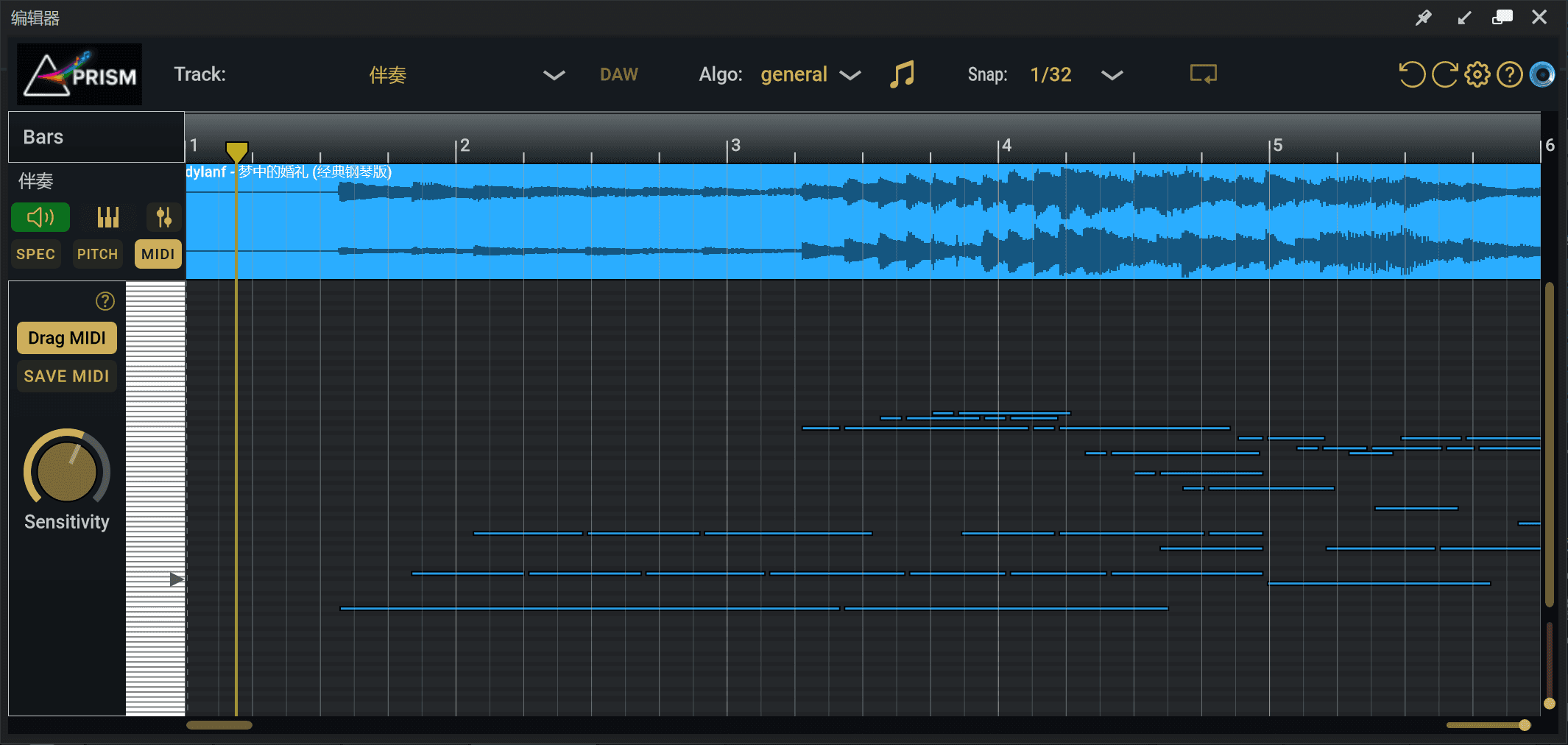1568x745 pixels.
Task: Select the 伴奏 track name field
Action: tap(387, 74)
